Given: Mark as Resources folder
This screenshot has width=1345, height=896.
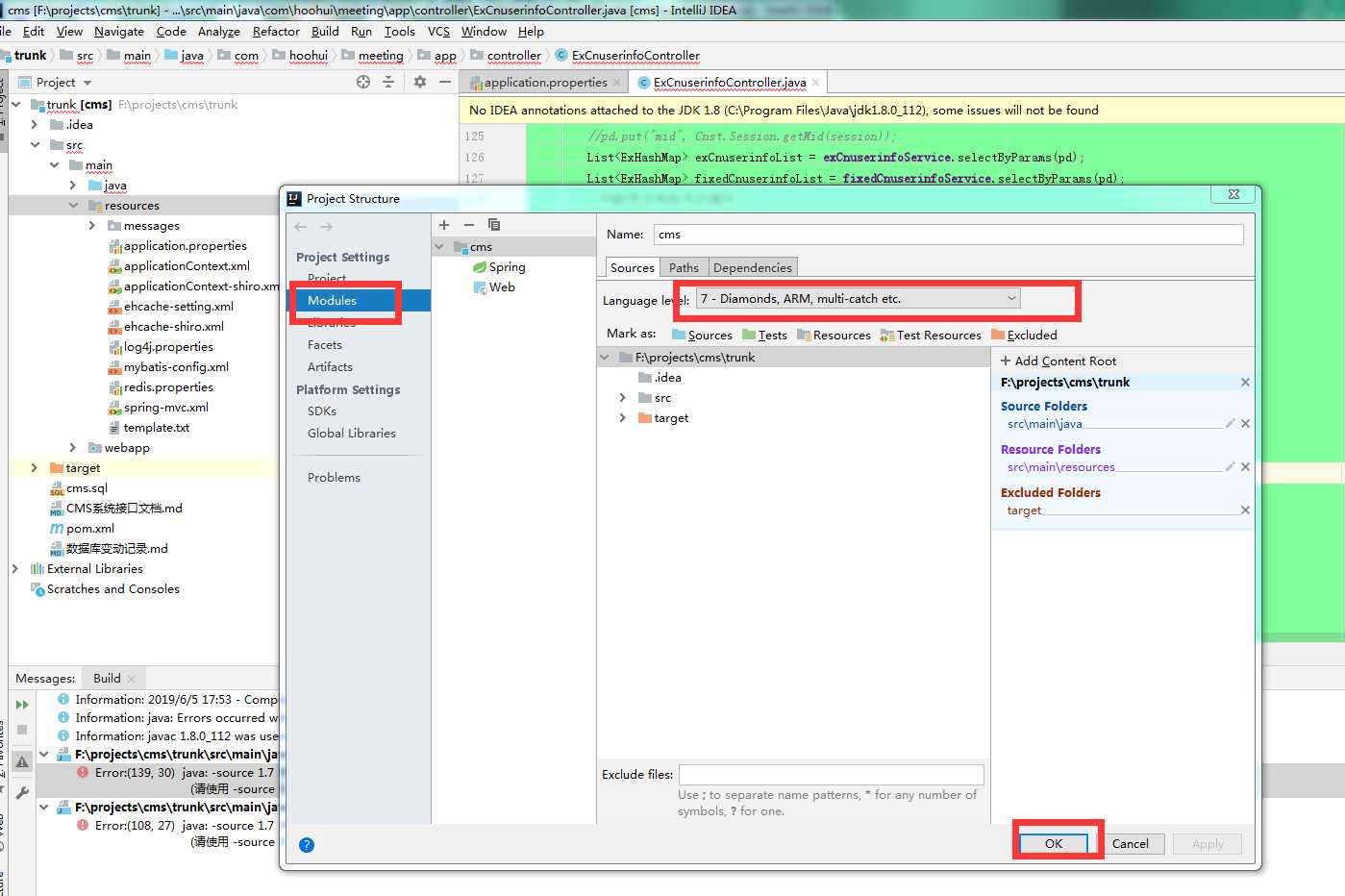Looking at the screenshot, I should point(834,335).
